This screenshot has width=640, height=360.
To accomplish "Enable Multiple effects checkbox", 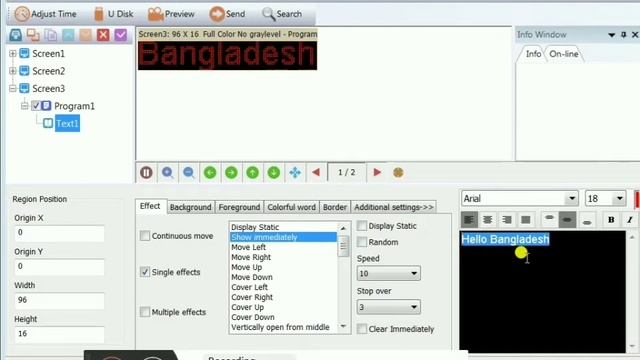I will tap(144, 312).
